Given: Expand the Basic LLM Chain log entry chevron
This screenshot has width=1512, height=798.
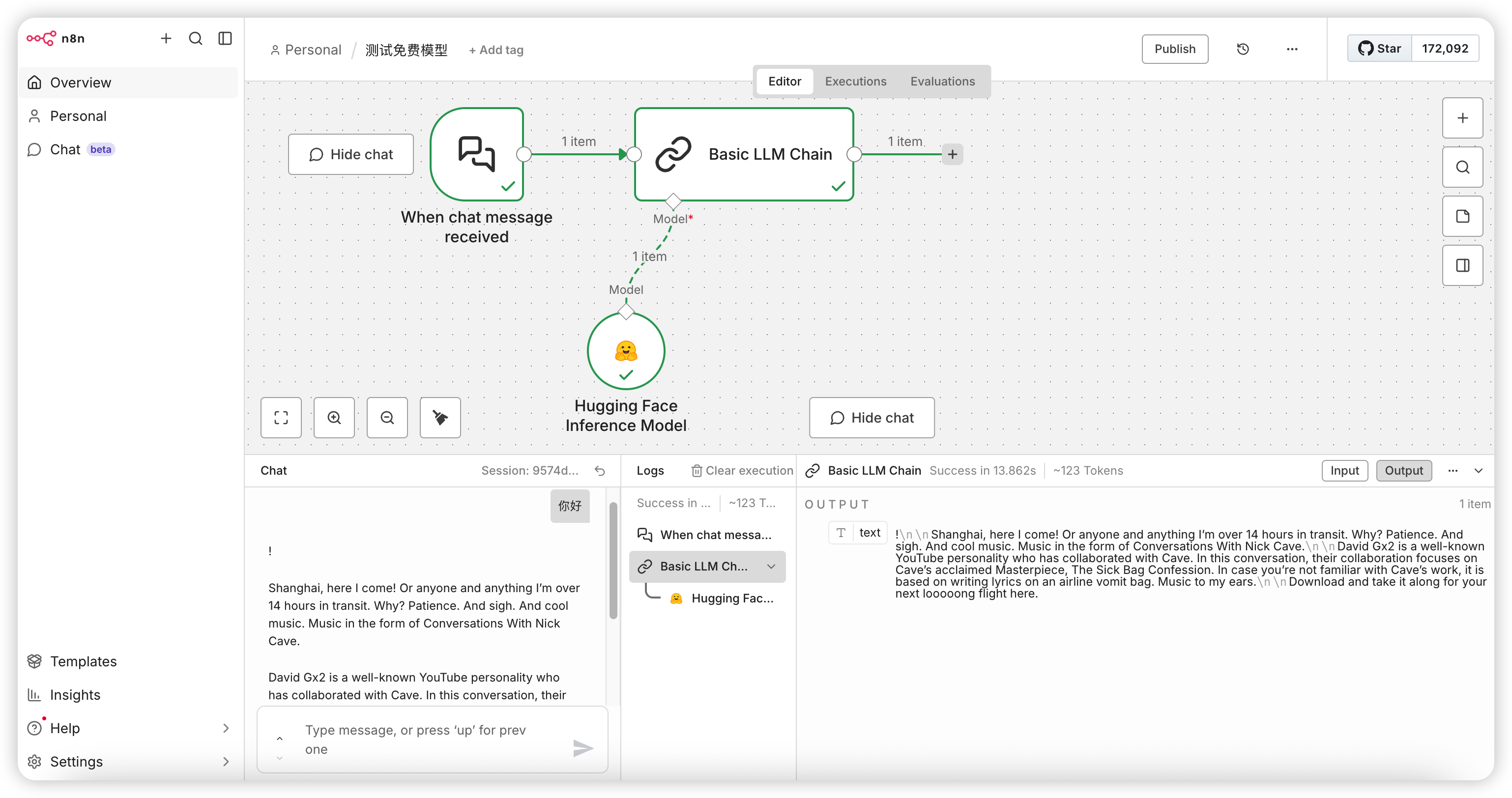Looking at the screenshot, I should tap(771, 566).
